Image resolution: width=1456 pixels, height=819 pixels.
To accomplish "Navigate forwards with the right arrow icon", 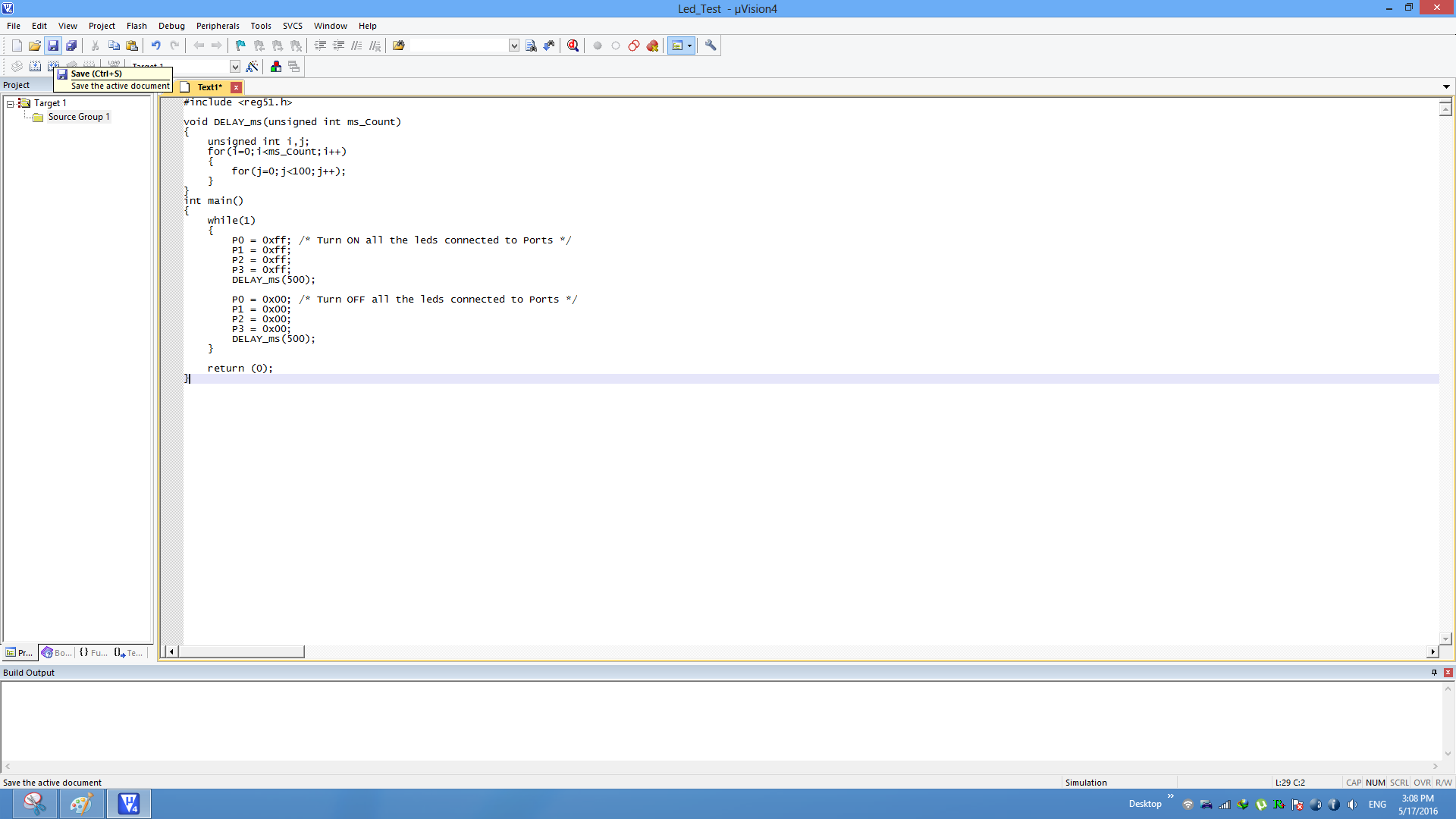I will pos(217,45).
